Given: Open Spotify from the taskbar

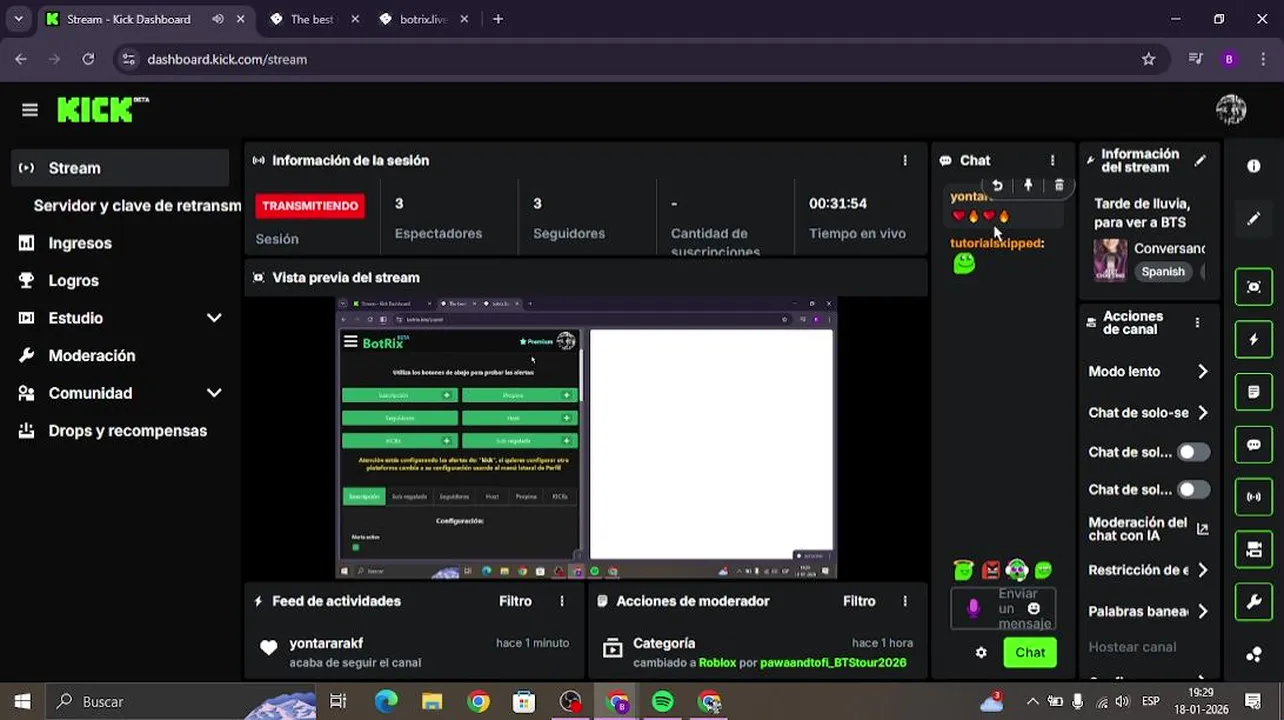Looking at the screenshot, I should pyautogui.click(x=662, y=702).
